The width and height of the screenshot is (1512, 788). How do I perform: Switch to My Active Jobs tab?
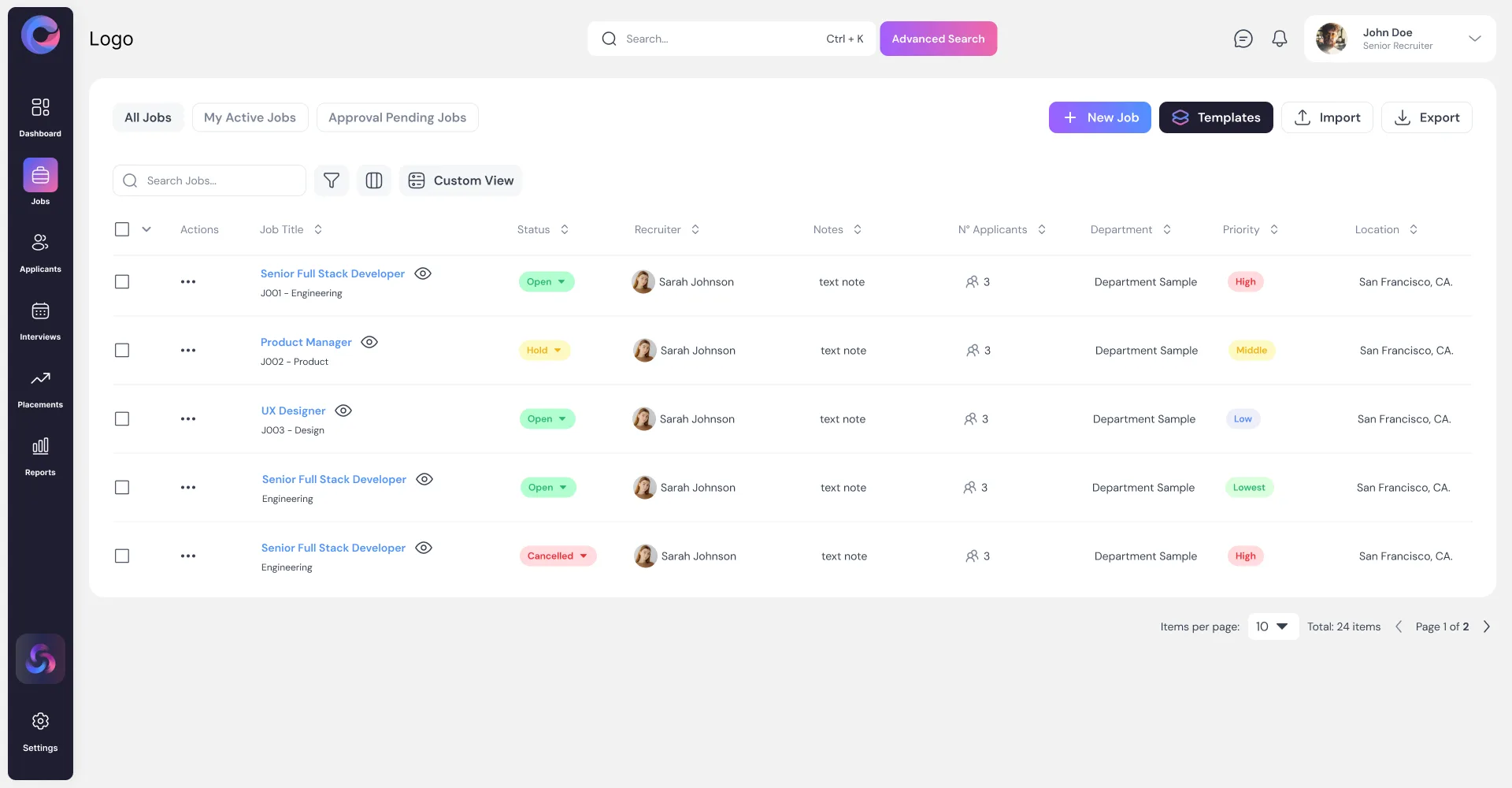(x=250, y=117)
